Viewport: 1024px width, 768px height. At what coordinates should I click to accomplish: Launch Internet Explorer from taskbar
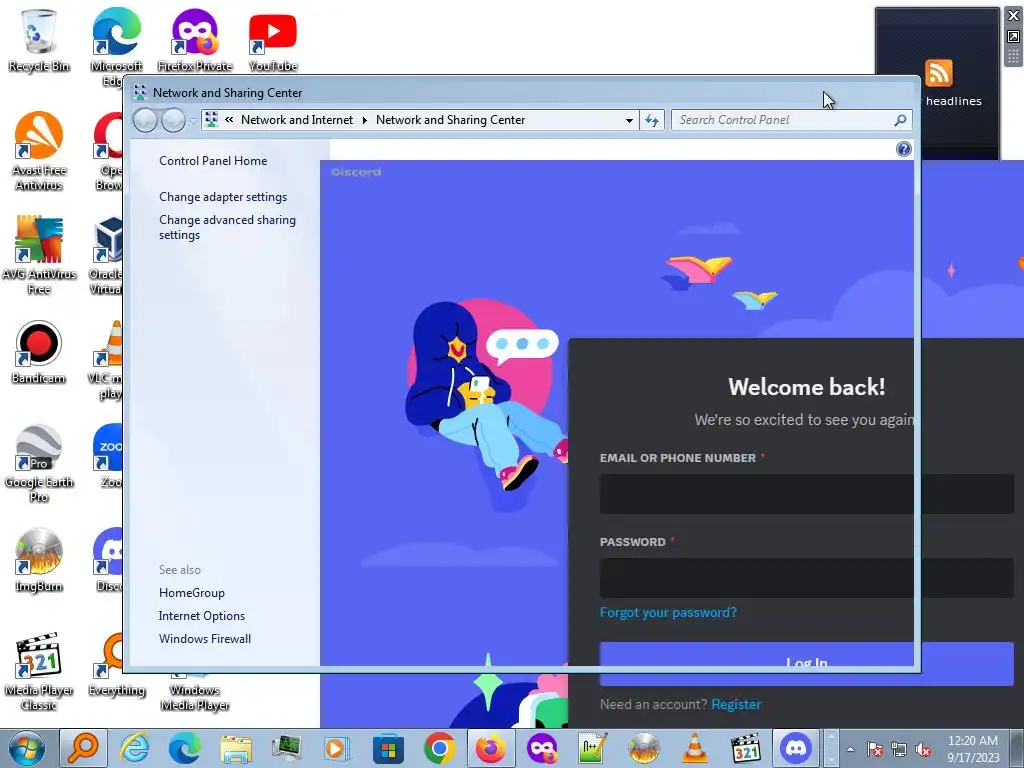[135, 748]
